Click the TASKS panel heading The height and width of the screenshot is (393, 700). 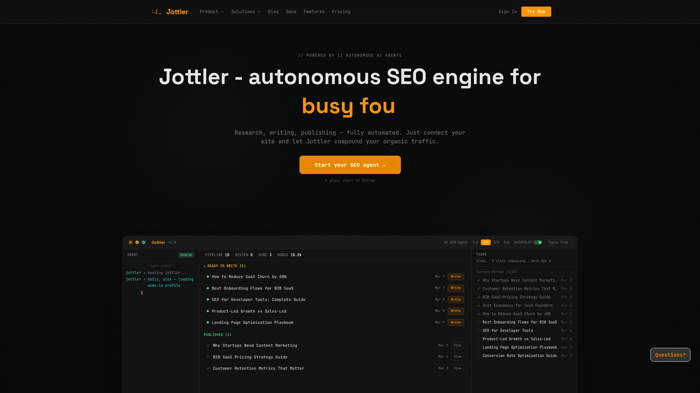click(x=481, y=254)
